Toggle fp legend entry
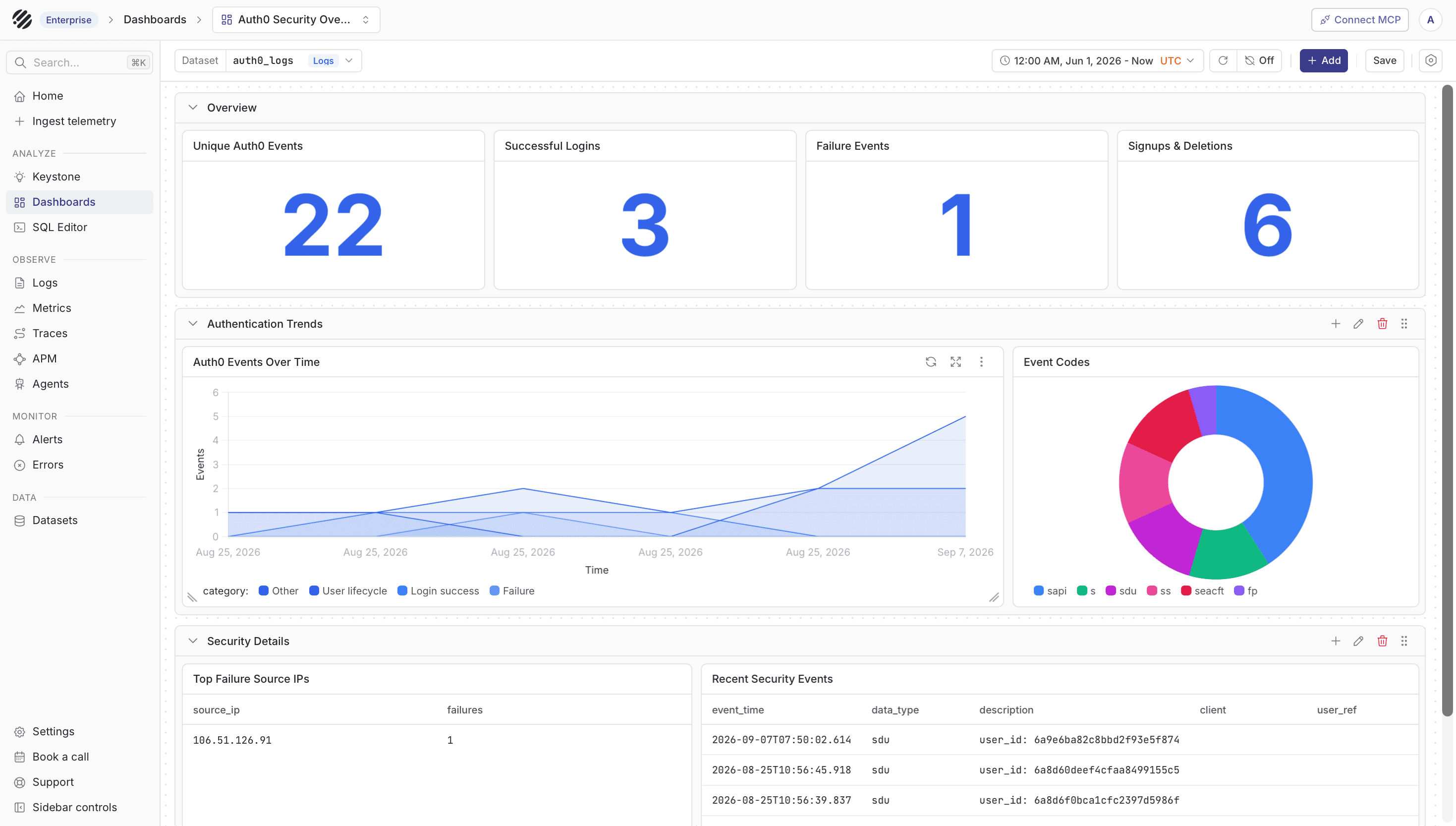 pyautogui.click(x=1246, y=590)
